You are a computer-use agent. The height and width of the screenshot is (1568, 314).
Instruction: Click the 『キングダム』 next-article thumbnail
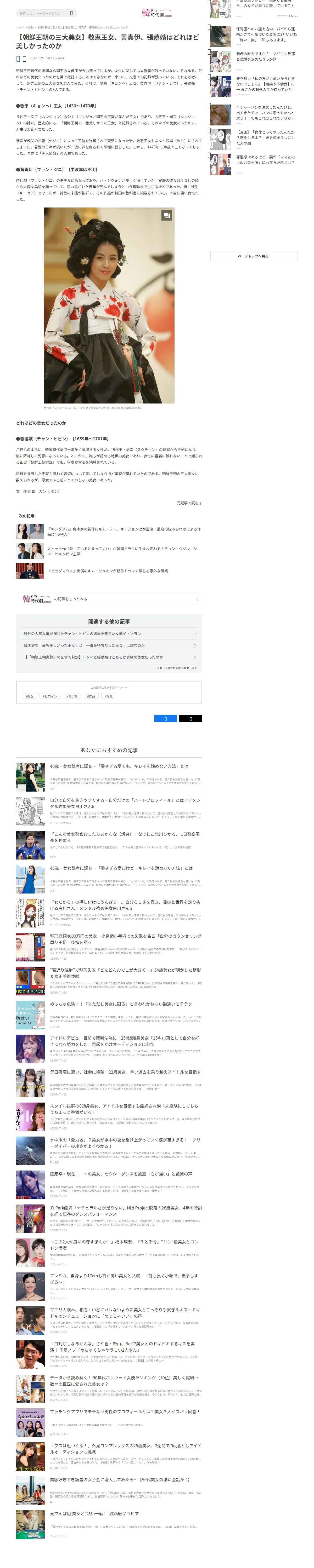click(x=30, y=531)
